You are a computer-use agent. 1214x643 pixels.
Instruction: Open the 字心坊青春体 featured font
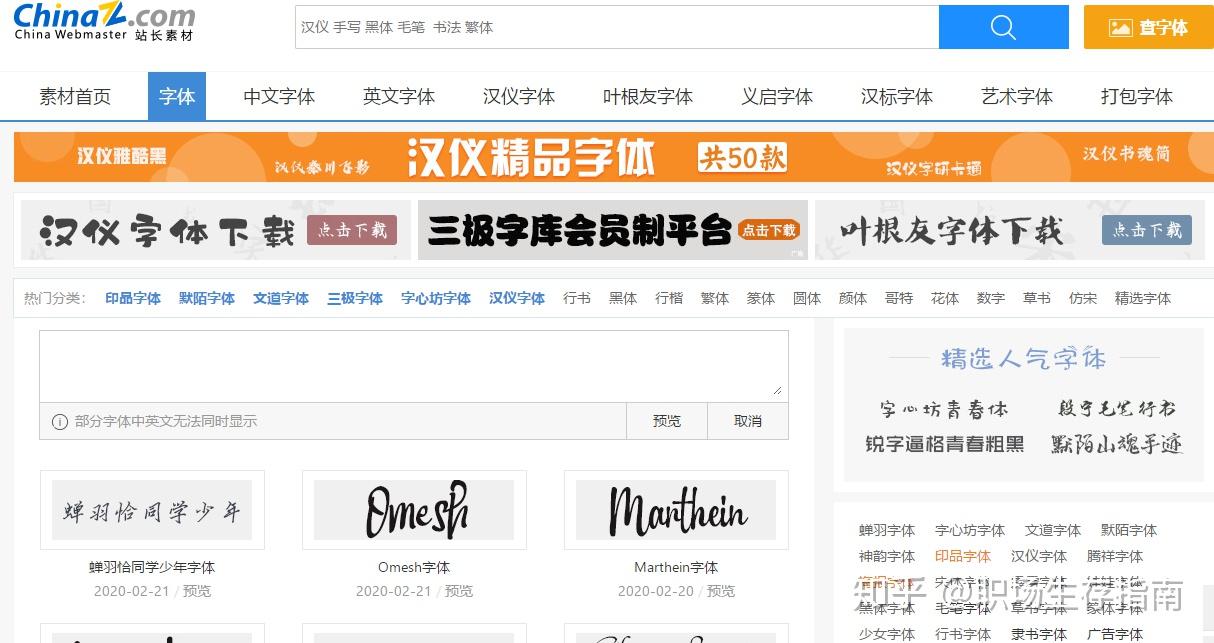click(944, 409)
